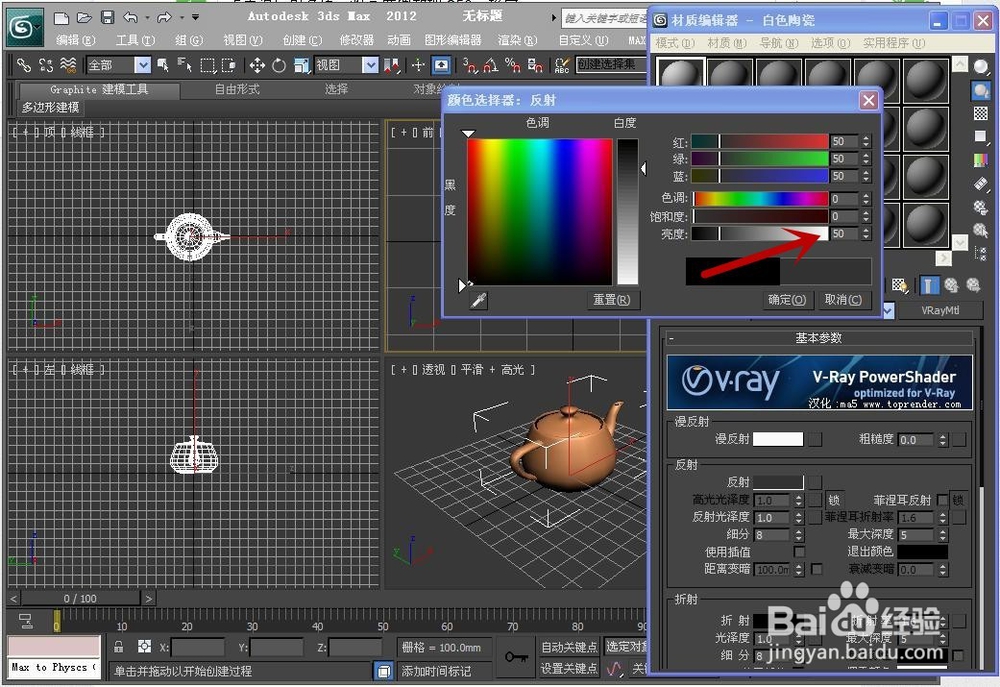Open the 全部 selection filter dropdown

coord(143,65)
